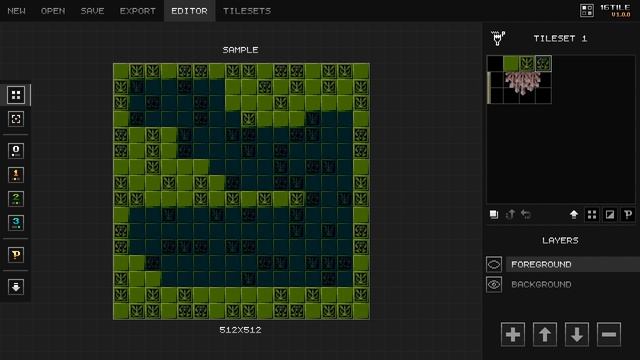Select the focus-frame selection tool in left toolbar
This screenshot has height=360, width=640.
(16, 119)
